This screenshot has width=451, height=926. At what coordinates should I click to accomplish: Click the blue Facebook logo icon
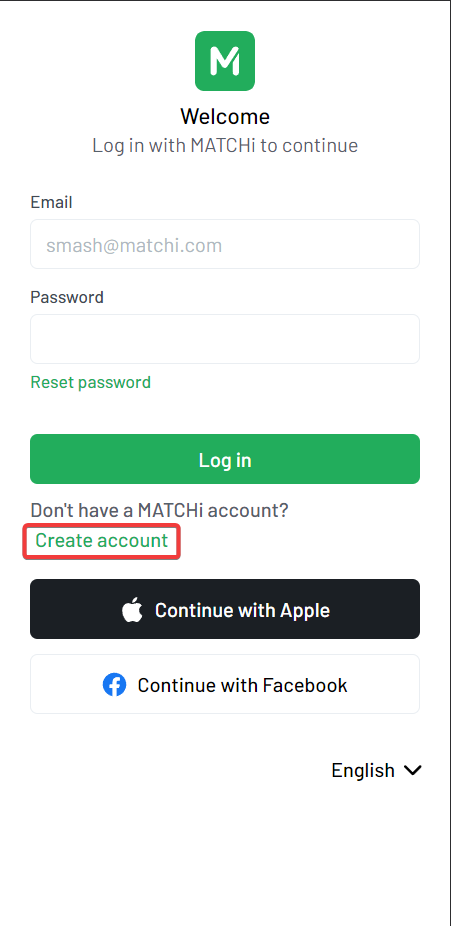(x=115, y=685)
